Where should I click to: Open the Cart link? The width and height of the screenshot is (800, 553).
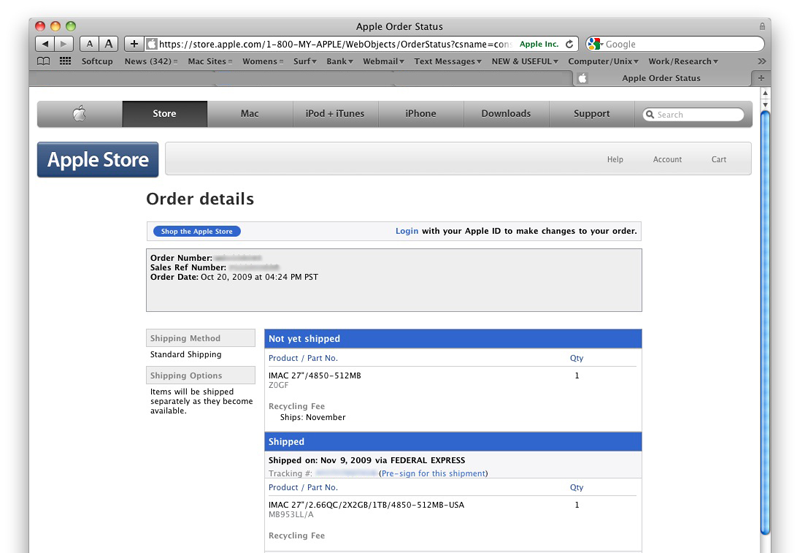click(719, 159)
